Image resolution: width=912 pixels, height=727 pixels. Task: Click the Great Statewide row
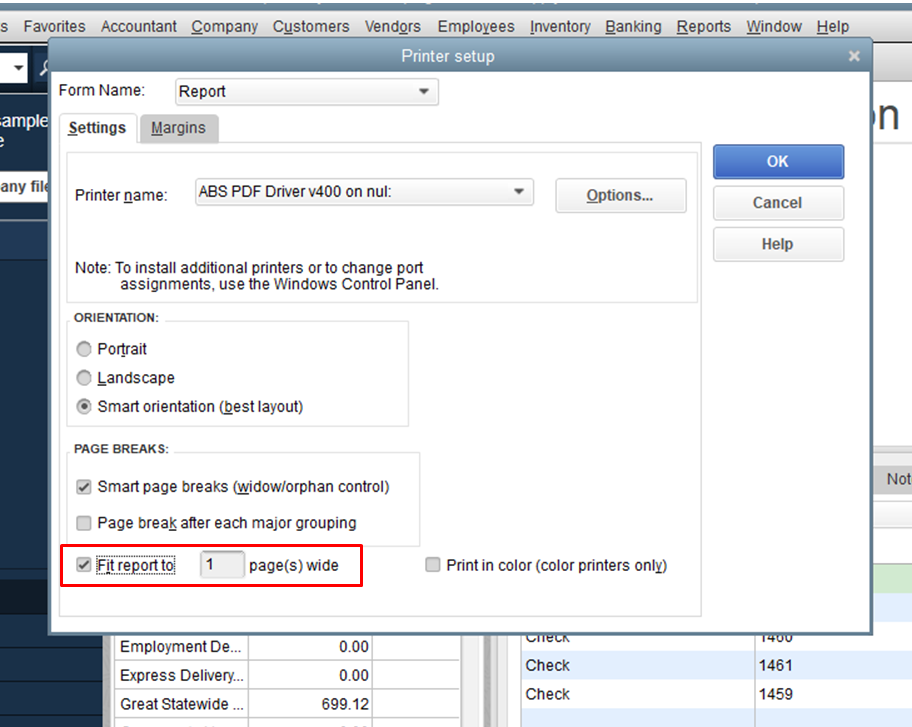coord(287,704)
